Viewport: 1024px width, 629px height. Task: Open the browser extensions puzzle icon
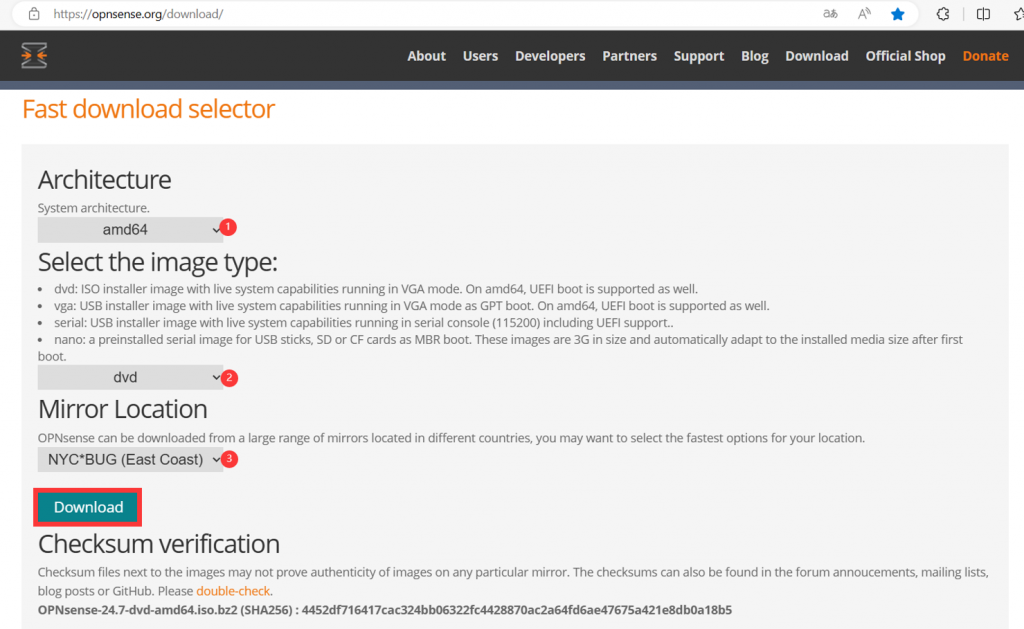pyautogui.click(x=942, y=14)
